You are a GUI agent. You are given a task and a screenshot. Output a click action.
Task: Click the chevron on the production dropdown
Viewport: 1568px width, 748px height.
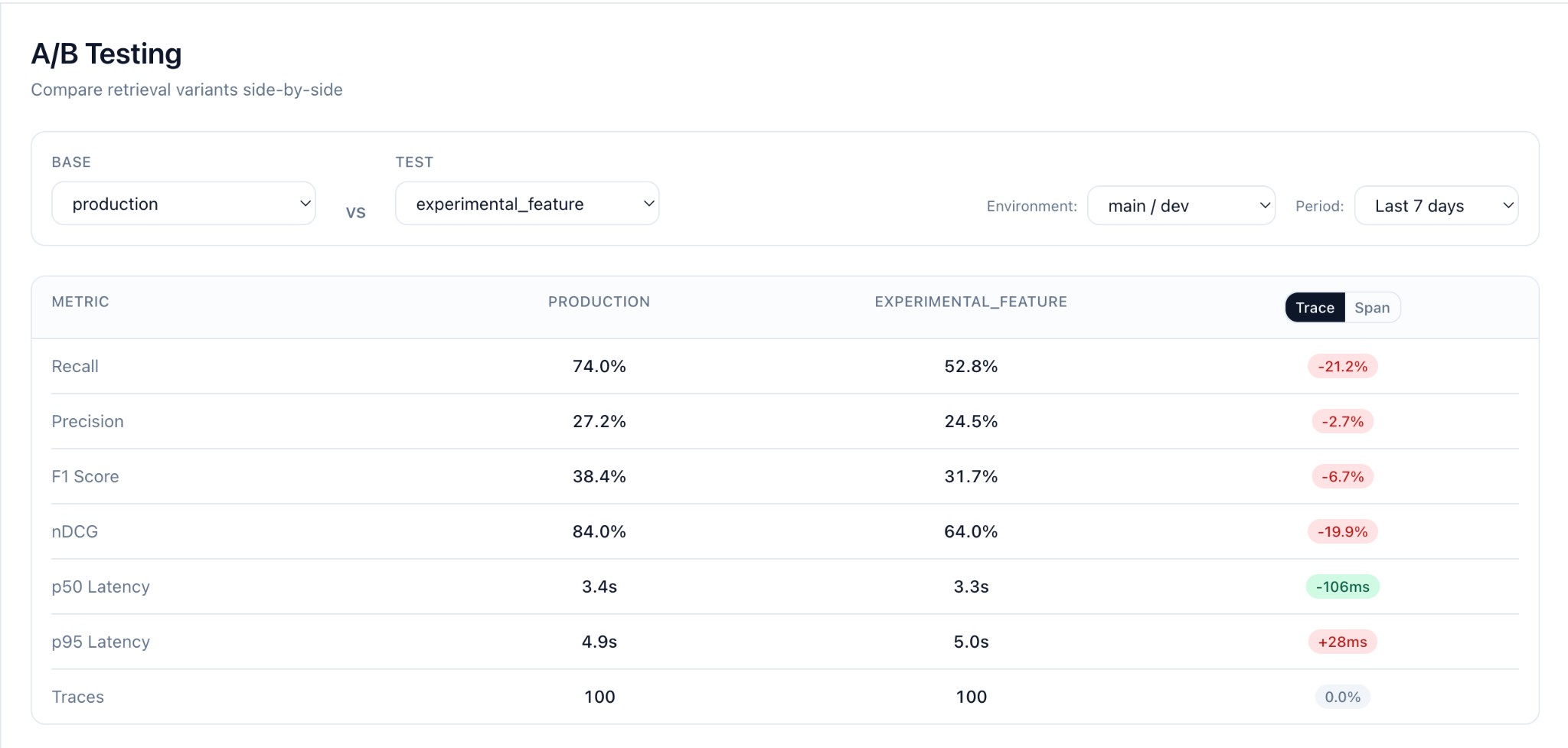[304, 203]
